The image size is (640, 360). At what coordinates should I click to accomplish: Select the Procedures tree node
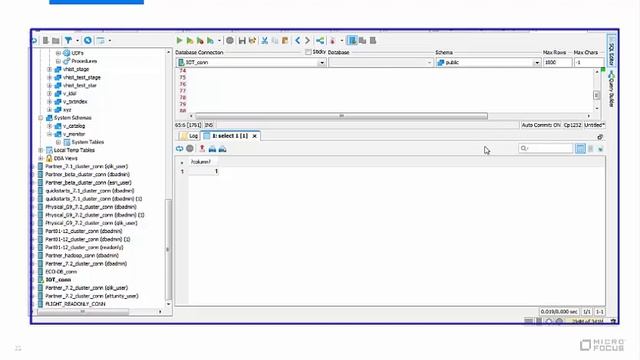(84, 61)
